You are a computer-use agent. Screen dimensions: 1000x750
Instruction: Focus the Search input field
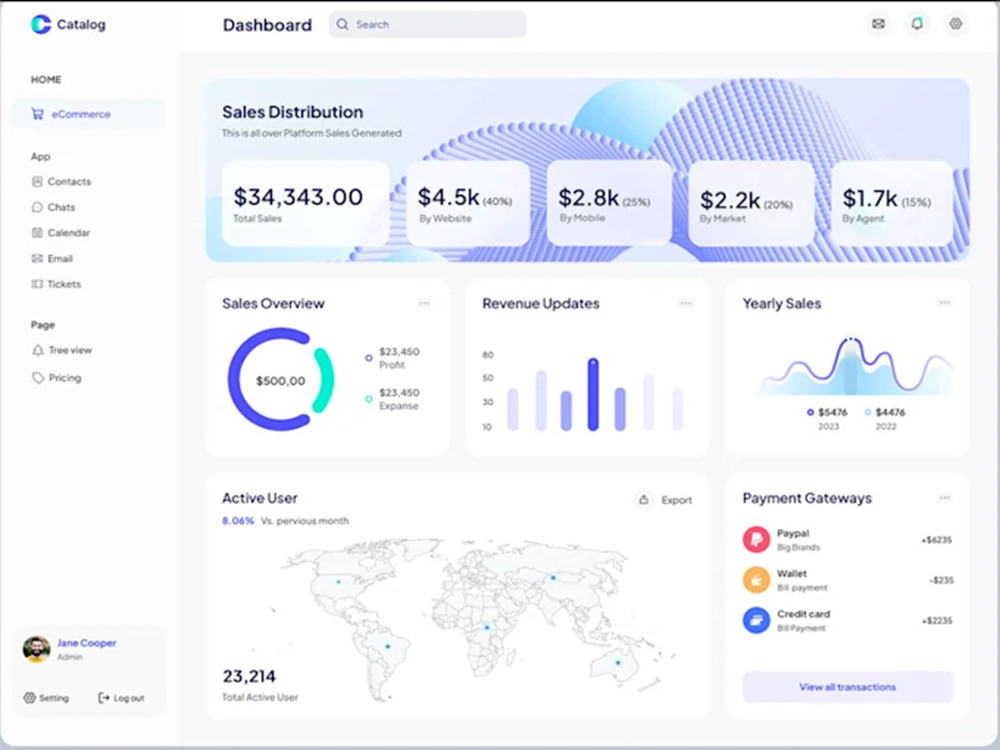[428, 24]
